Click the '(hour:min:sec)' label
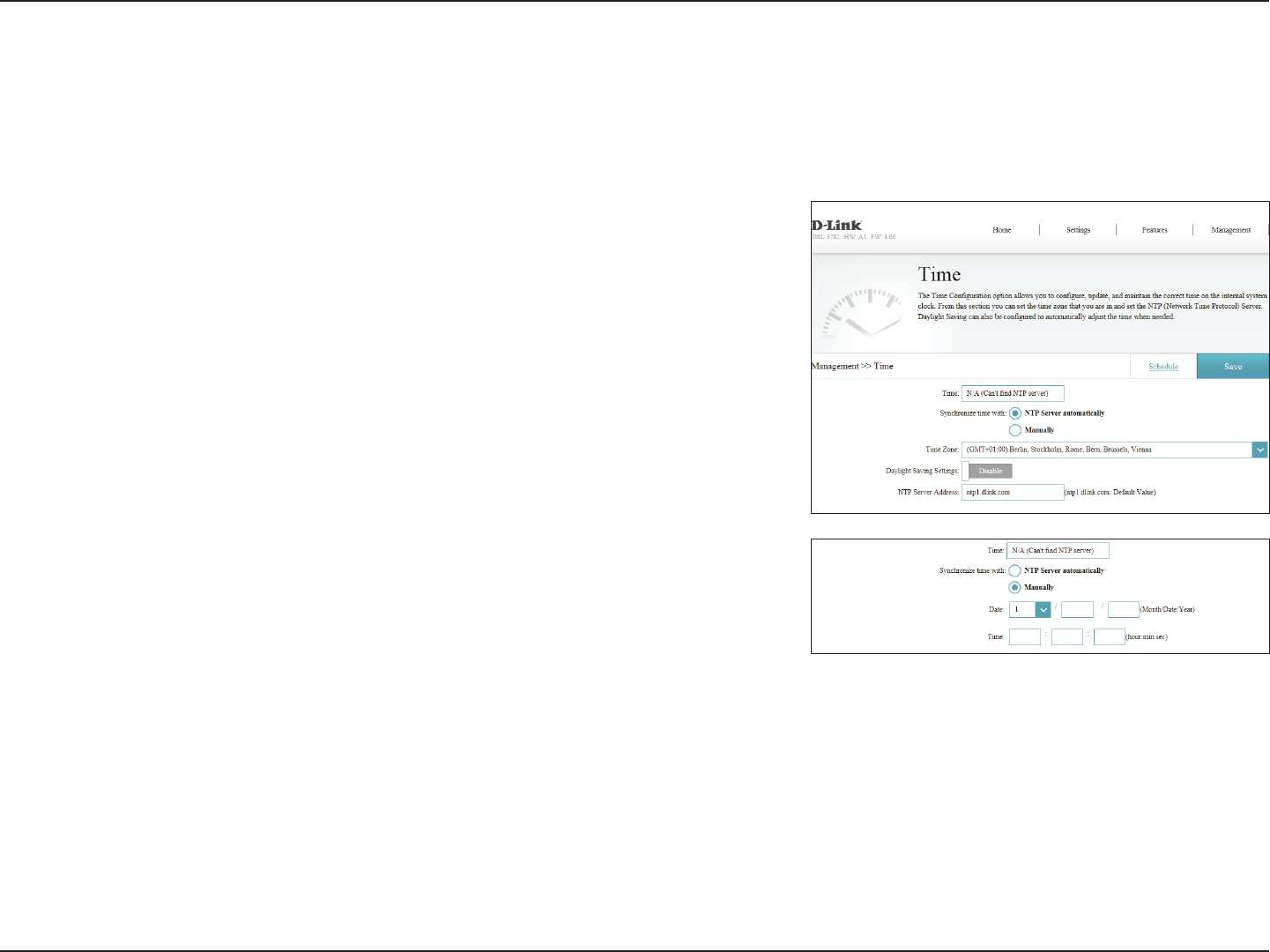This screenshot has height=952, width=1270. pyautogui.click(x=1147, y=636)
